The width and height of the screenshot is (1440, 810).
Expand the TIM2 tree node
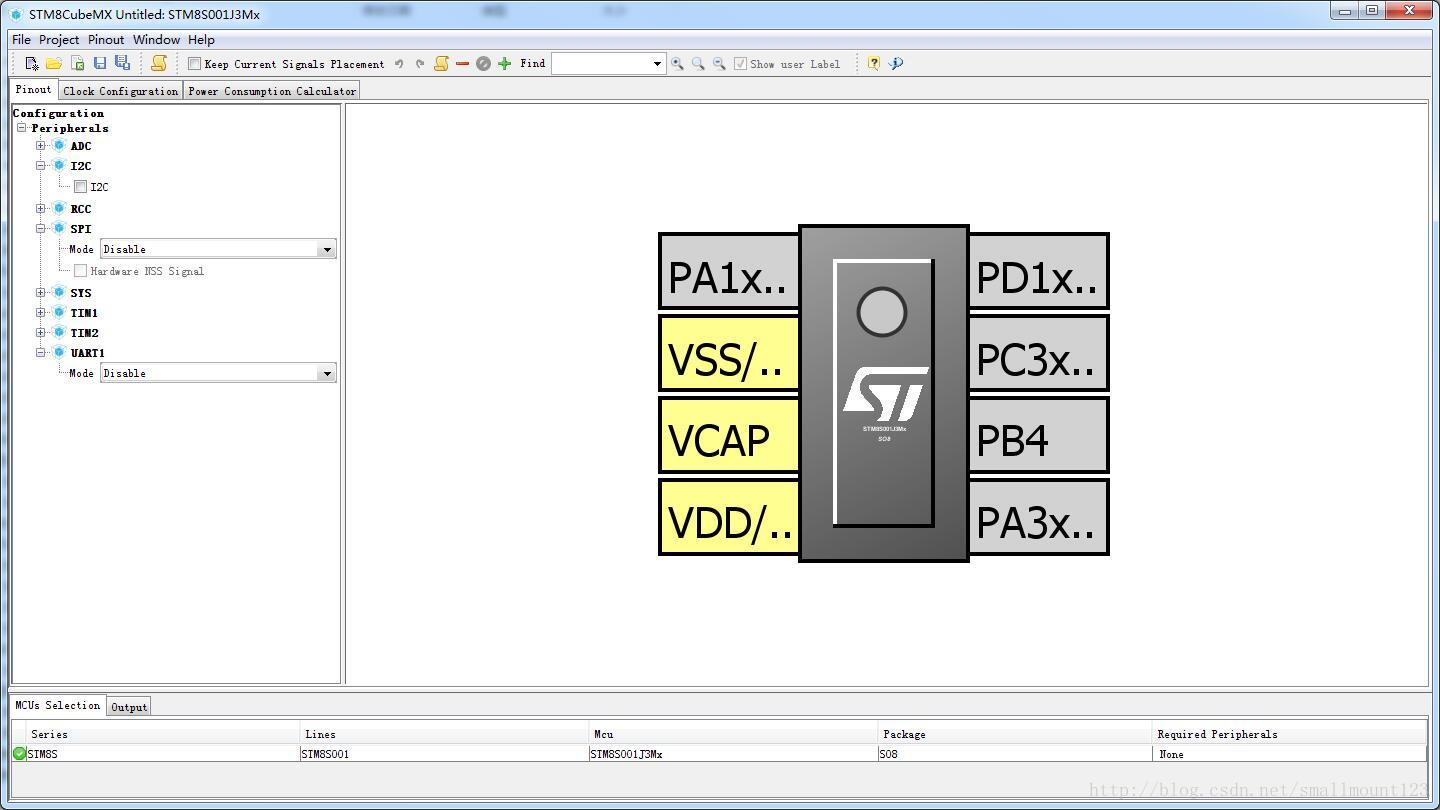point(41,332)
